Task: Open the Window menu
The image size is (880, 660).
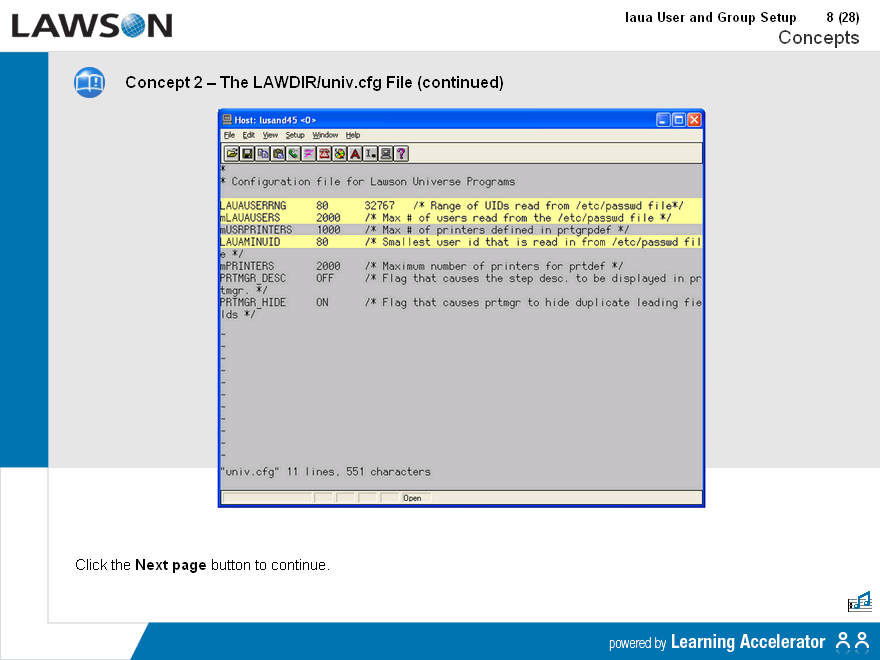Action: pos(326,135)
